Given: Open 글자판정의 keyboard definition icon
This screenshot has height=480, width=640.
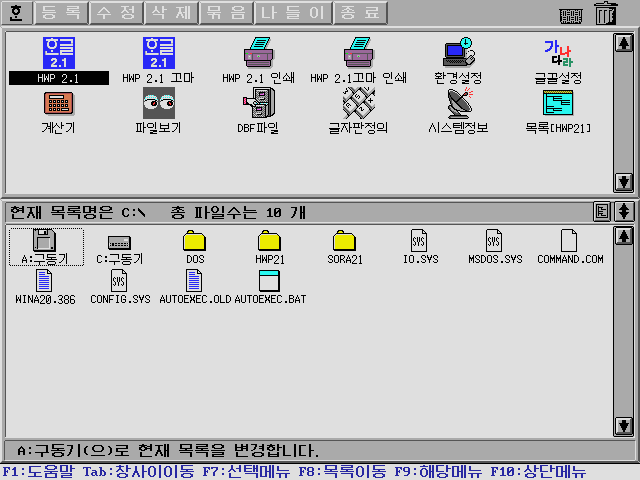Looking at the screenshot, I should pos(358,103).
